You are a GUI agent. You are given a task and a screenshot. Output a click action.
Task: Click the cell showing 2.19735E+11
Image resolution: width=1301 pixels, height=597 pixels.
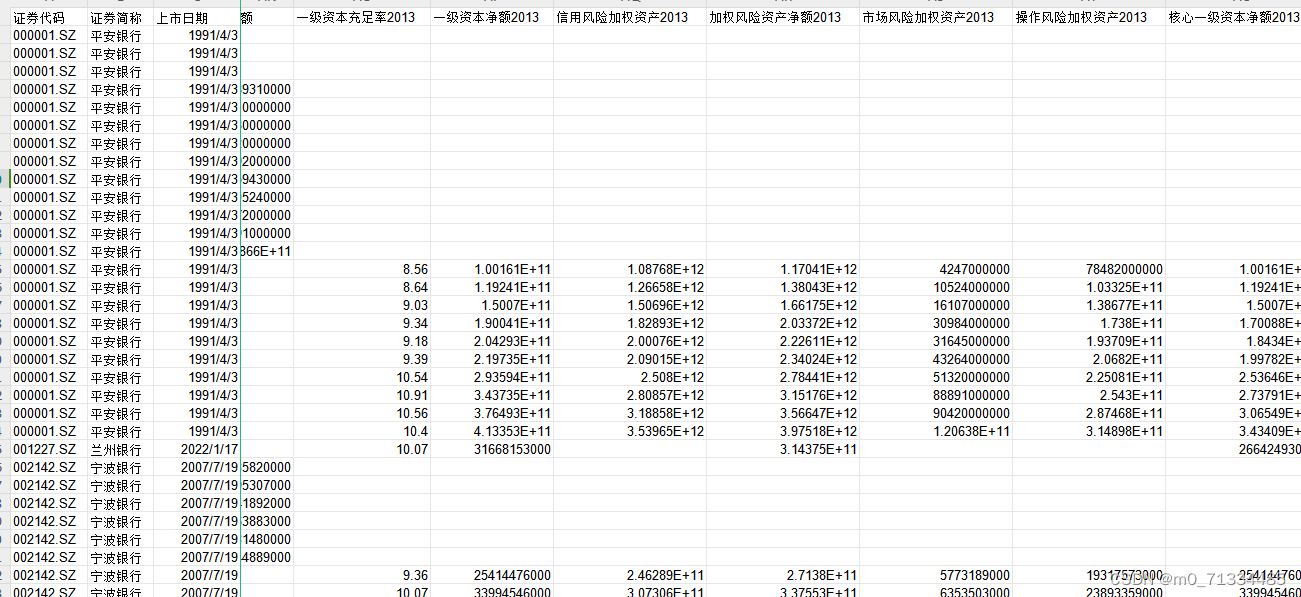click(492, 359)
